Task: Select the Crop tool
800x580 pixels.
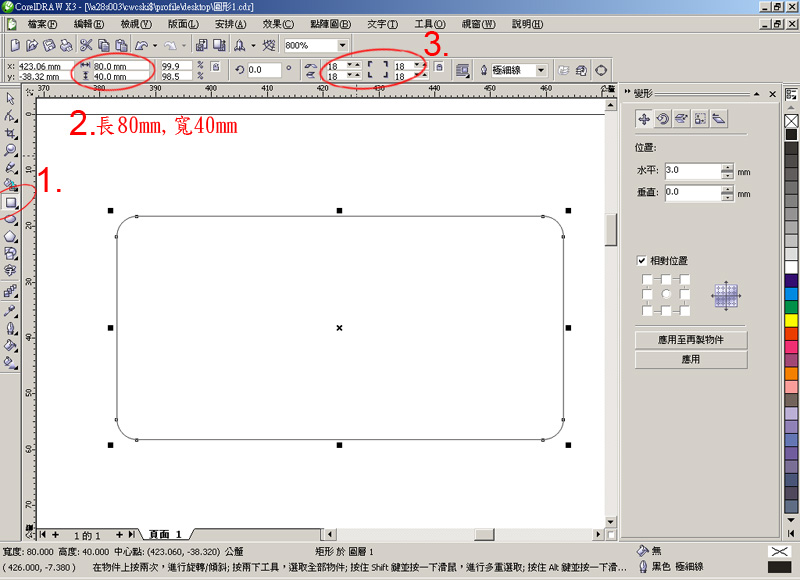Action: click(x=10, y=134)
